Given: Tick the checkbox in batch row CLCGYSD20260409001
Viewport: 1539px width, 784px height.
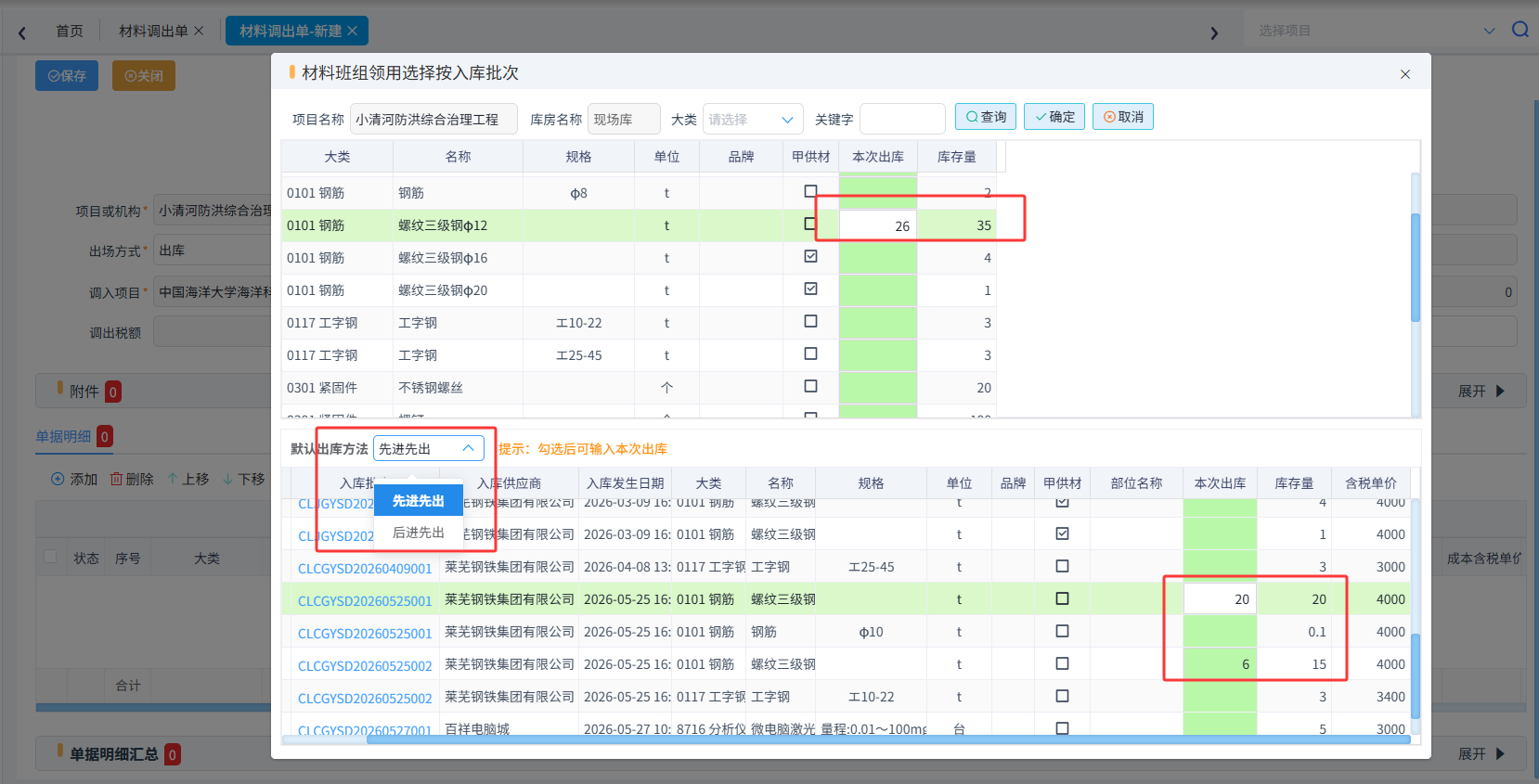Looking at the screenshot, I should click(x=1062, y=566).
